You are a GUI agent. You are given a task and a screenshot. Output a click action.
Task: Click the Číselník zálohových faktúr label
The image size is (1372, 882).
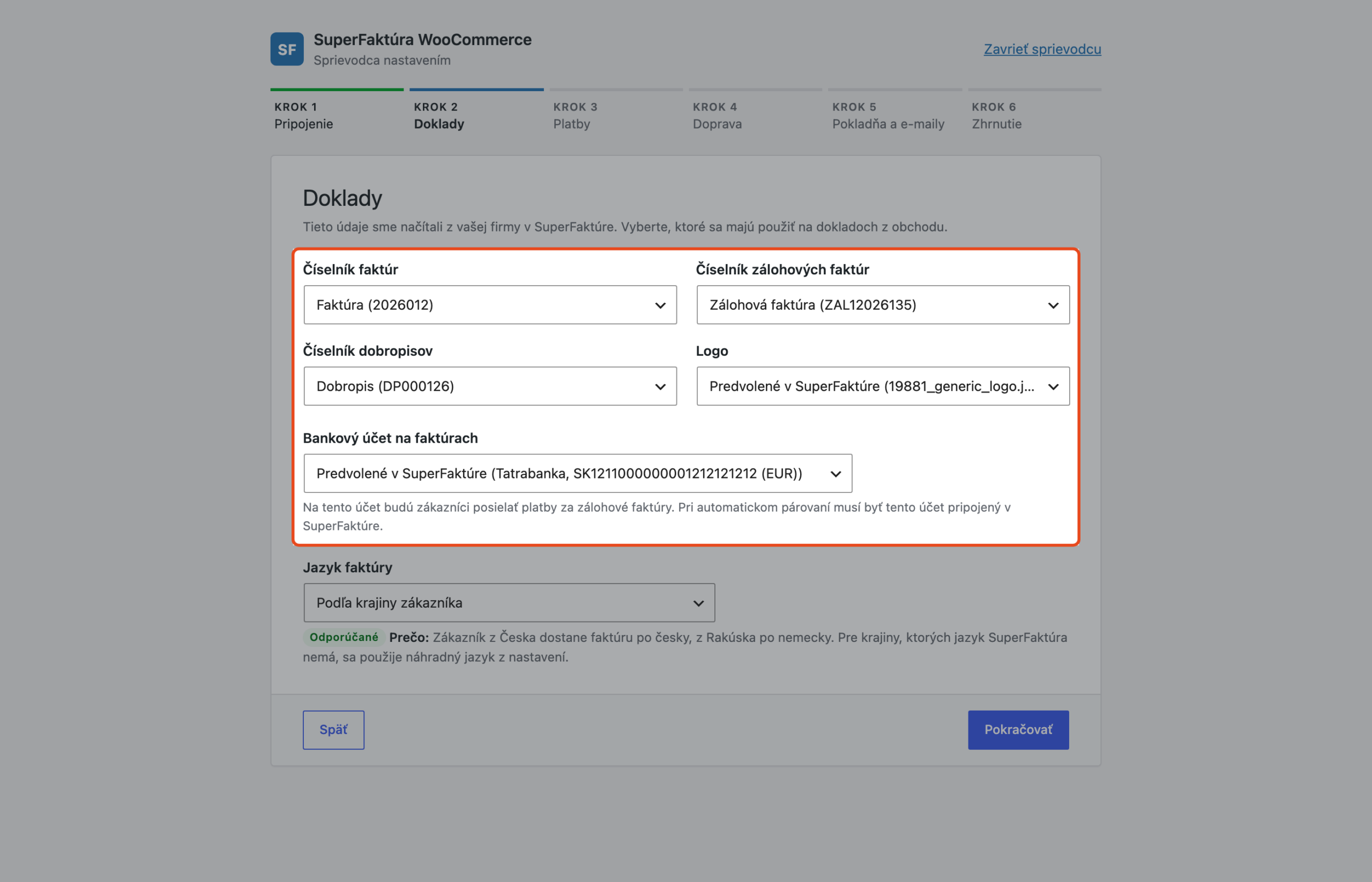point(782,270)
